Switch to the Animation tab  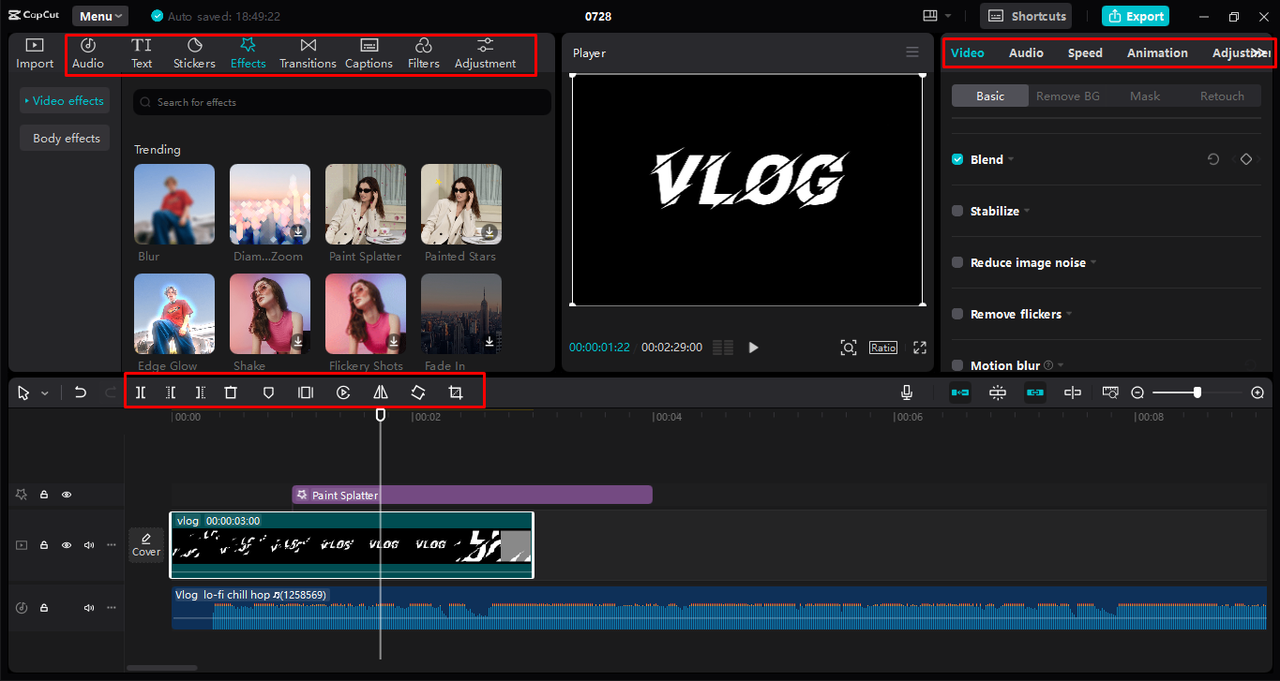coord(1157,53)
